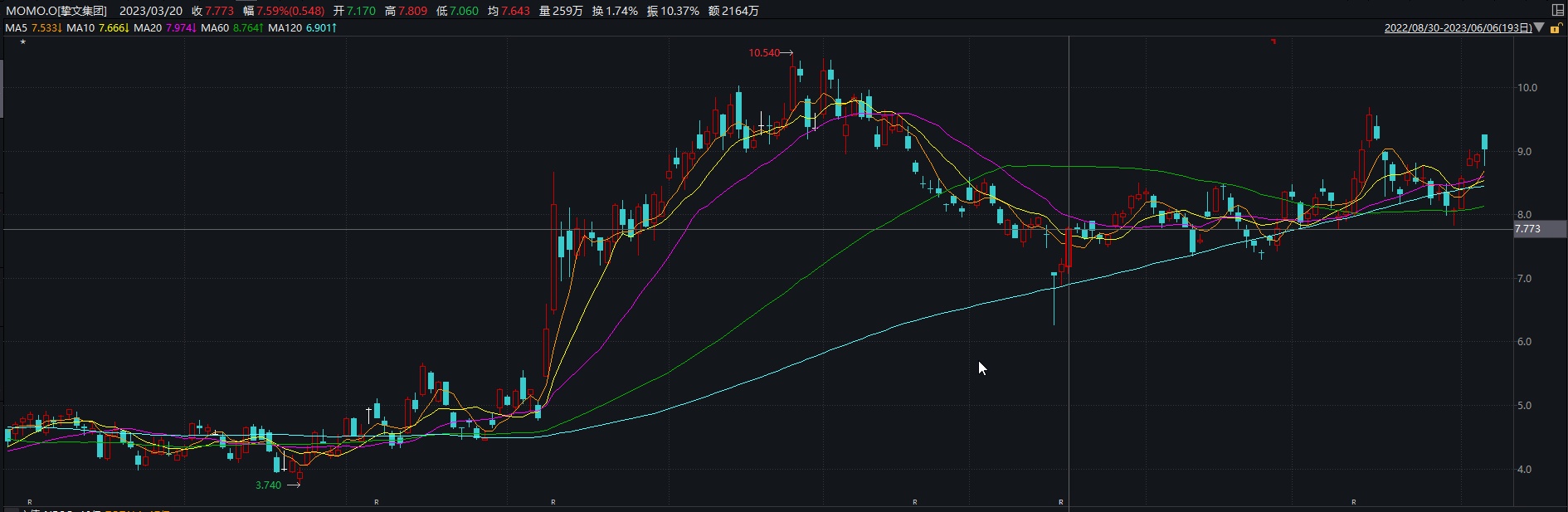Image resolution: width=1568 pixels, height=512 pixels.
Task: Expand the date range dropdown triangle
Action: click(1540, 27)
